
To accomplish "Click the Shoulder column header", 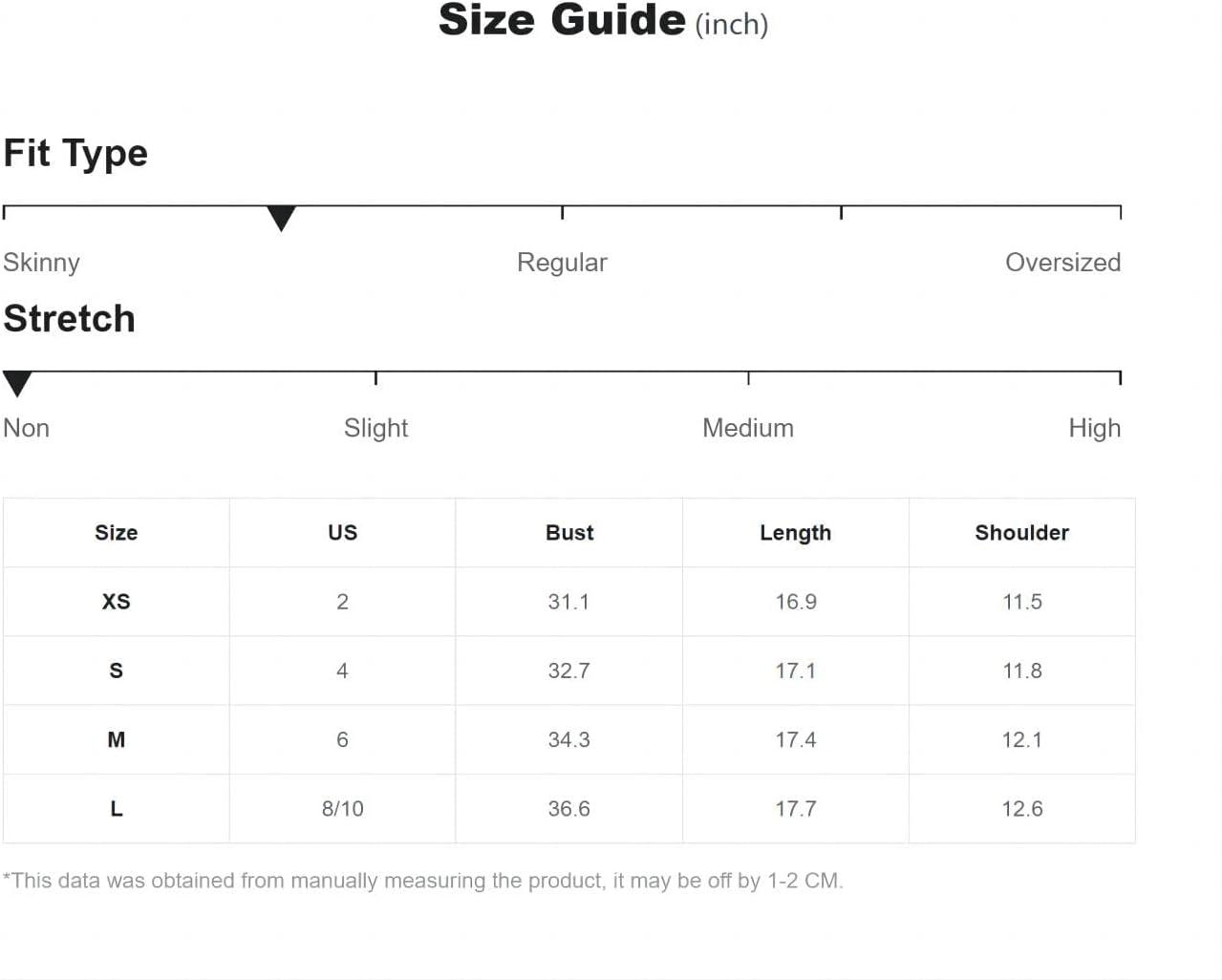I will (x=1022, y=533).
